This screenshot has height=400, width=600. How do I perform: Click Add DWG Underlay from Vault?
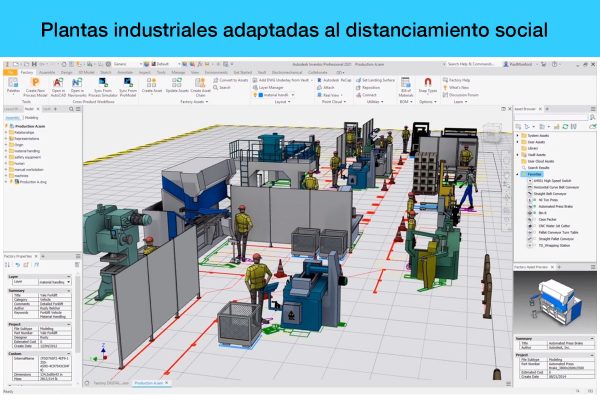282,80
